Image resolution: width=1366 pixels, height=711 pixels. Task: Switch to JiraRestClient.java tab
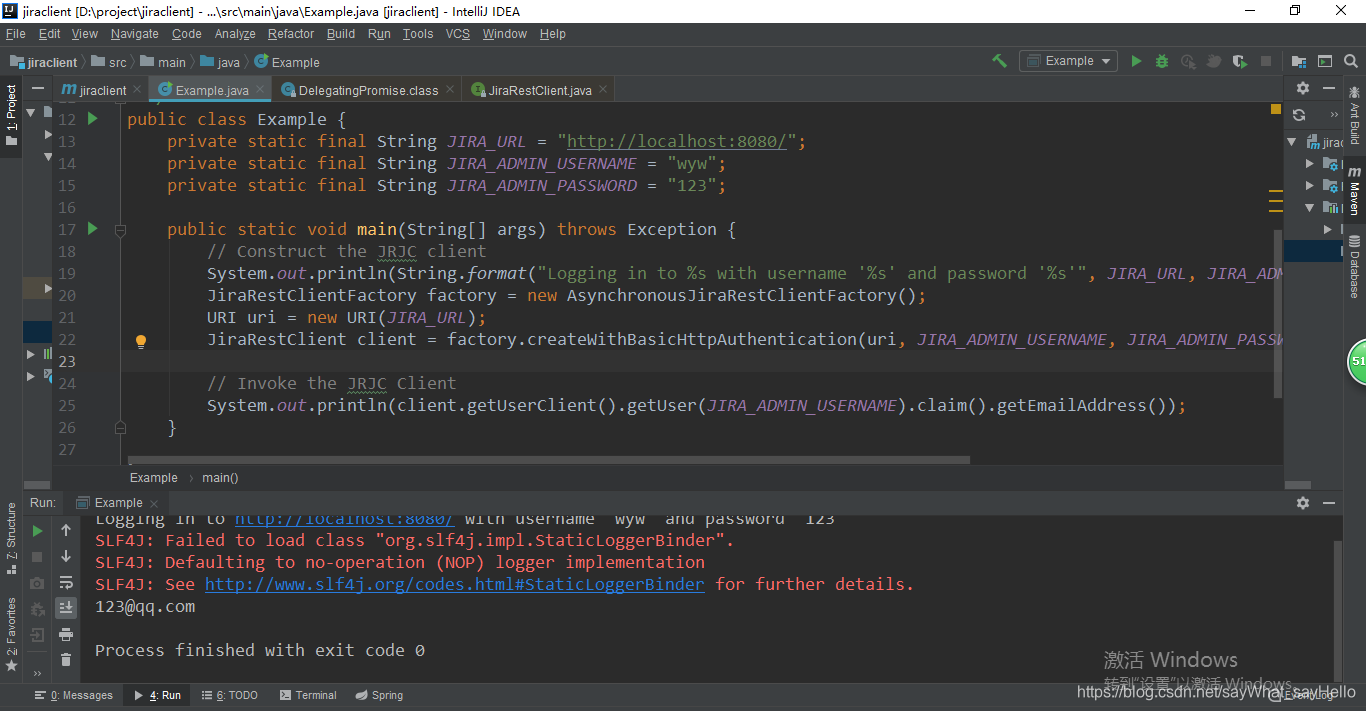point(540,90)
